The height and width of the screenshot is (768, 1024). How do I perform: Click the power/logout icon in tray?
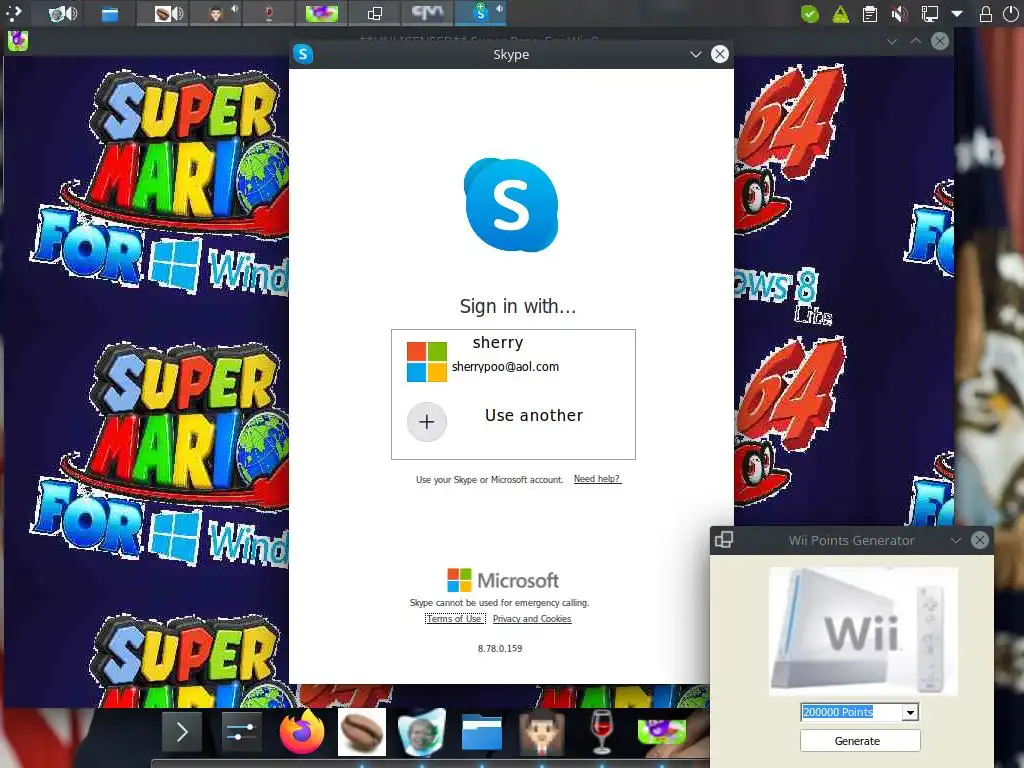pyautogui.click(x=1010, y=14)
